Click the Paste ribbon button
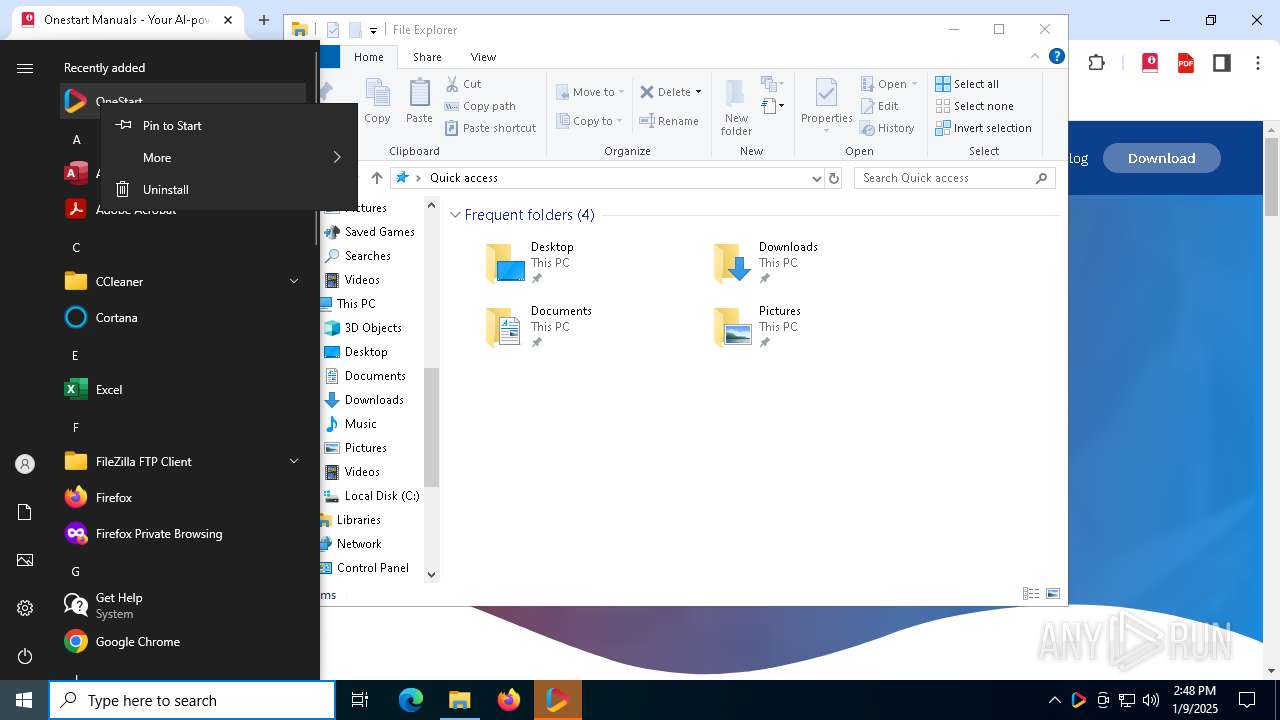 419,102
